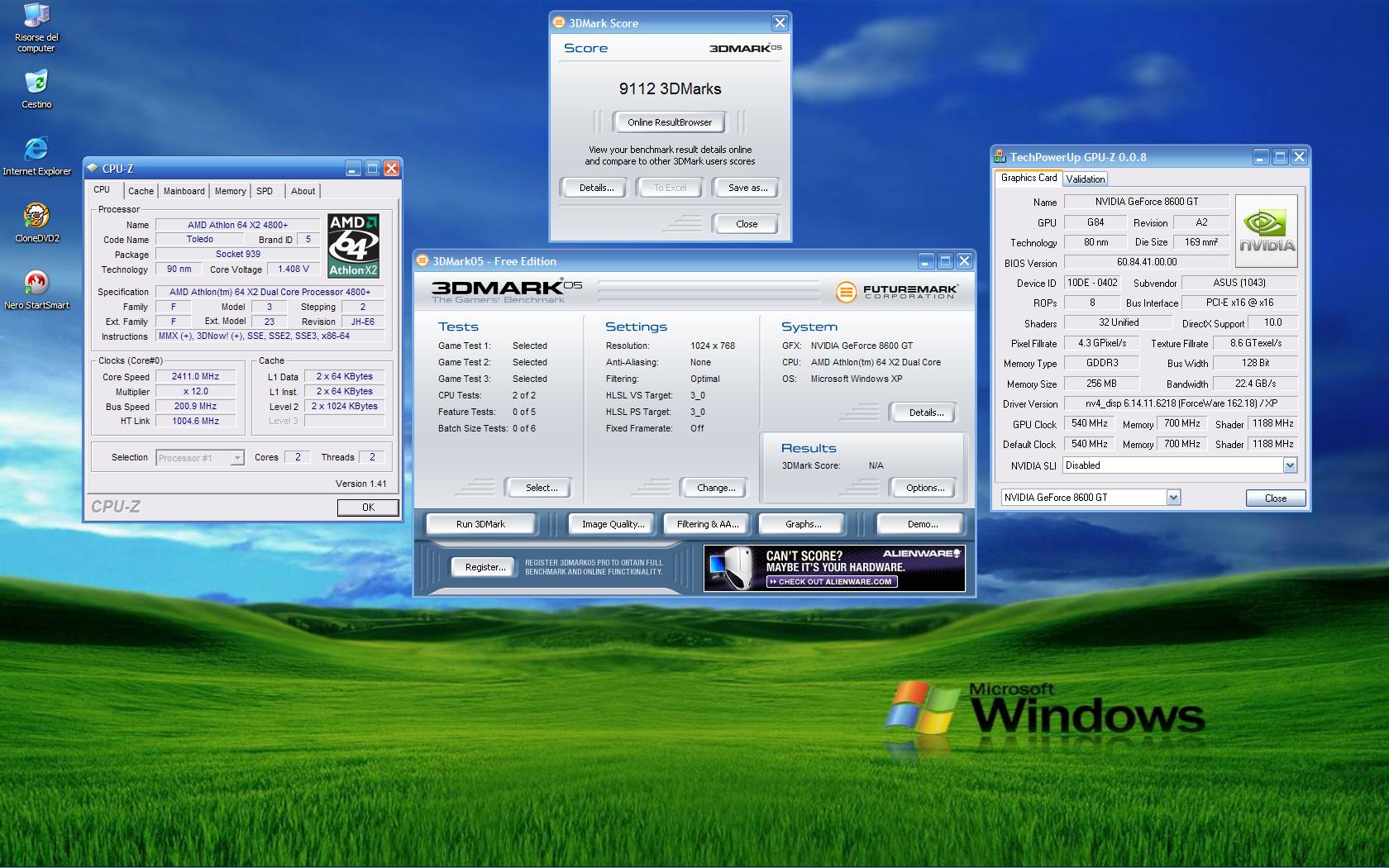
Task: Open the GeForce 8600 GT card selector dropdown
Action: [x=1173, y=498]
